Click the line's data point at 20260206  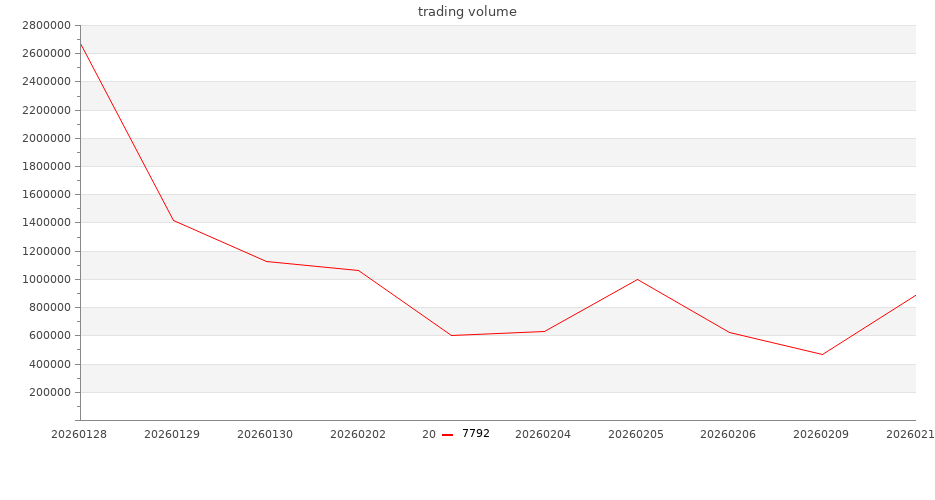click(x=729, y=332)
